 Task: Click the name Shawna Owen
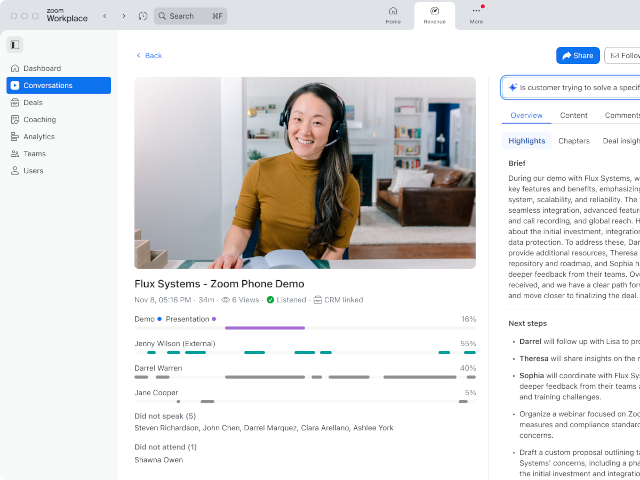[159, 460]
